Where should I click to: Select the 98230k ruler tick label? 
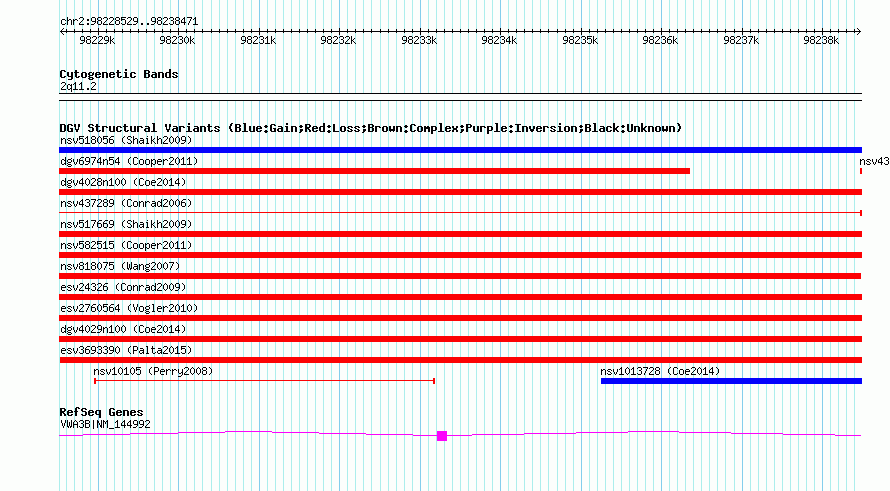177,40
